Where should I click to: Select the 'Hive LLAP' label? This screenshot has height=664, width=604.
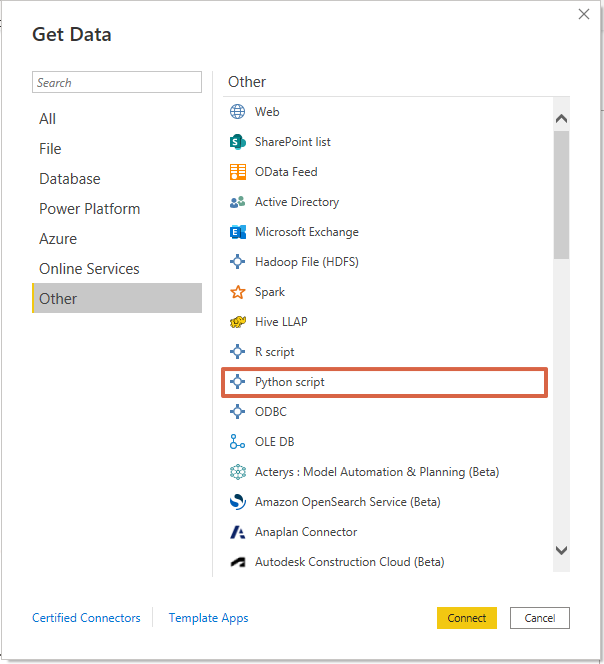point(281,322)
